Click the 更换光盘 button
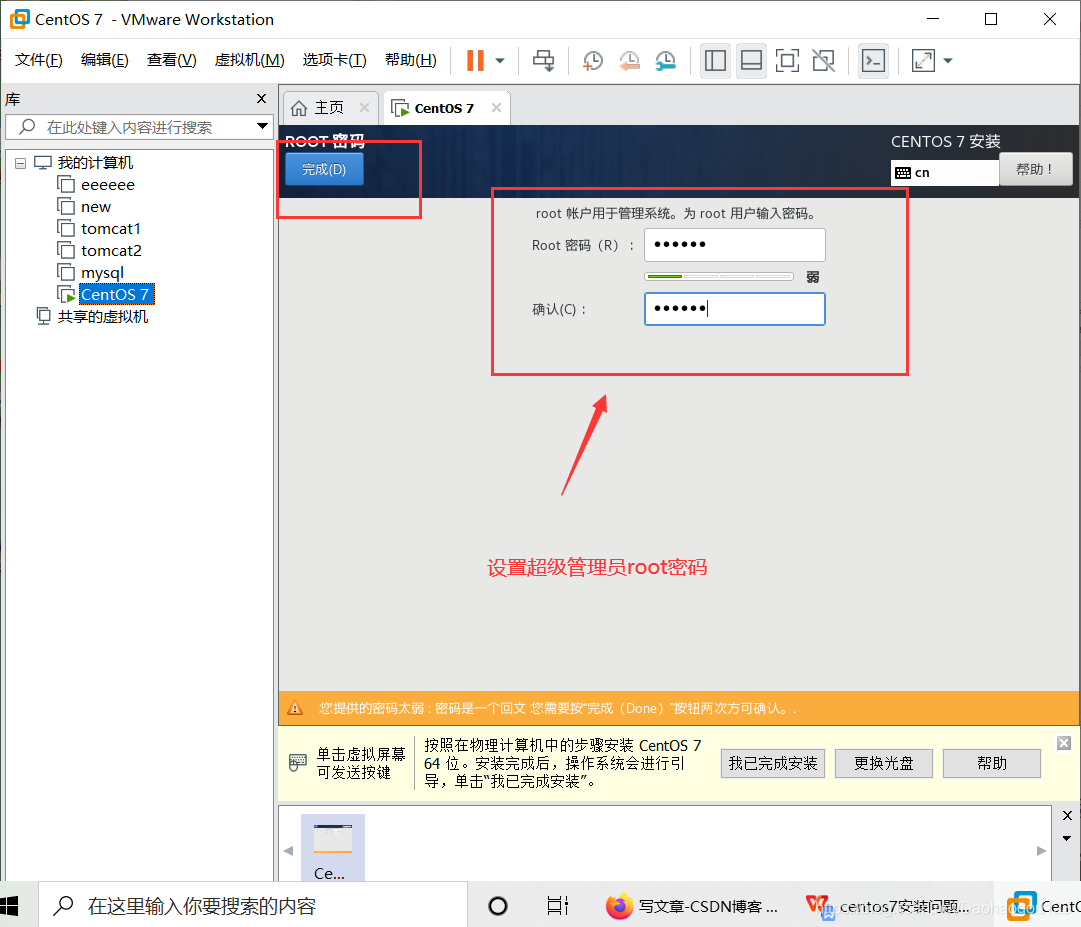The height and width of the screenshot is (927, 1081). point(883,763)
